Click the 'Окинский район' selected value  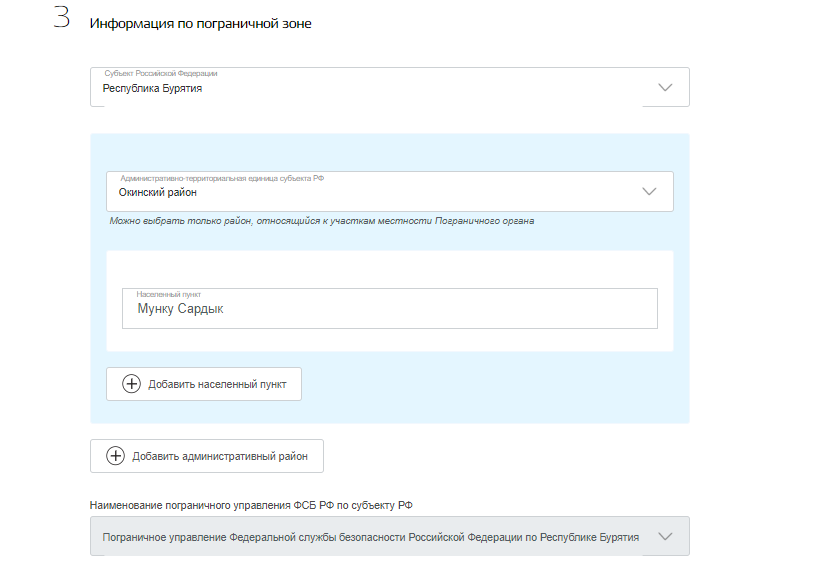(158, 193)
